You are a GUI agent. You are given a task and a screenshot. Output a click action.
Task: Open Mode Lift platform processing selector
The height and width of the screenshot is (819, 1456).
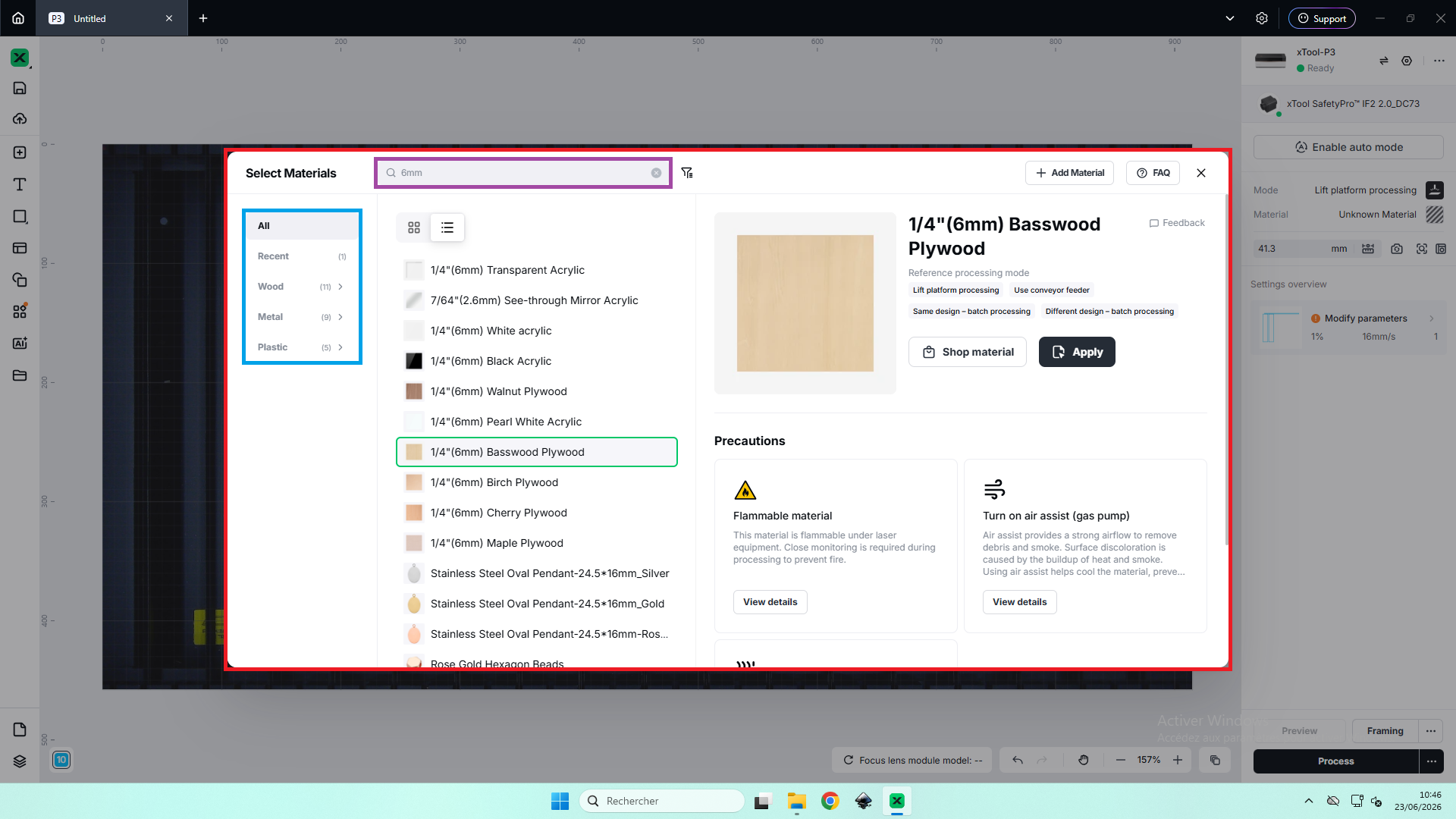click(1377, 190)
